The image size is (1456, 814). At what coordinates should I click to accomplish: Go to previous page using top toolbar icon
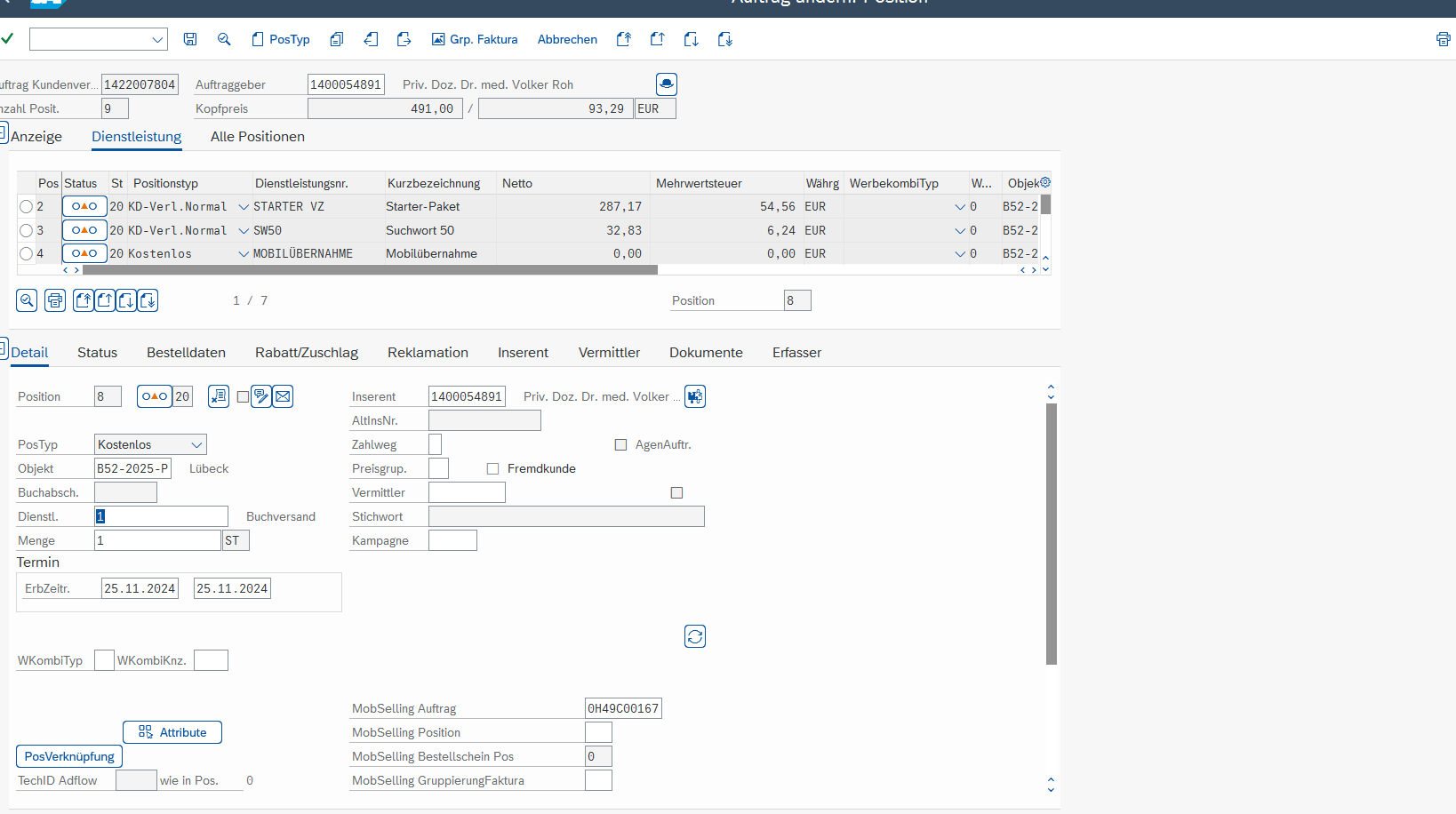(658, 39)
